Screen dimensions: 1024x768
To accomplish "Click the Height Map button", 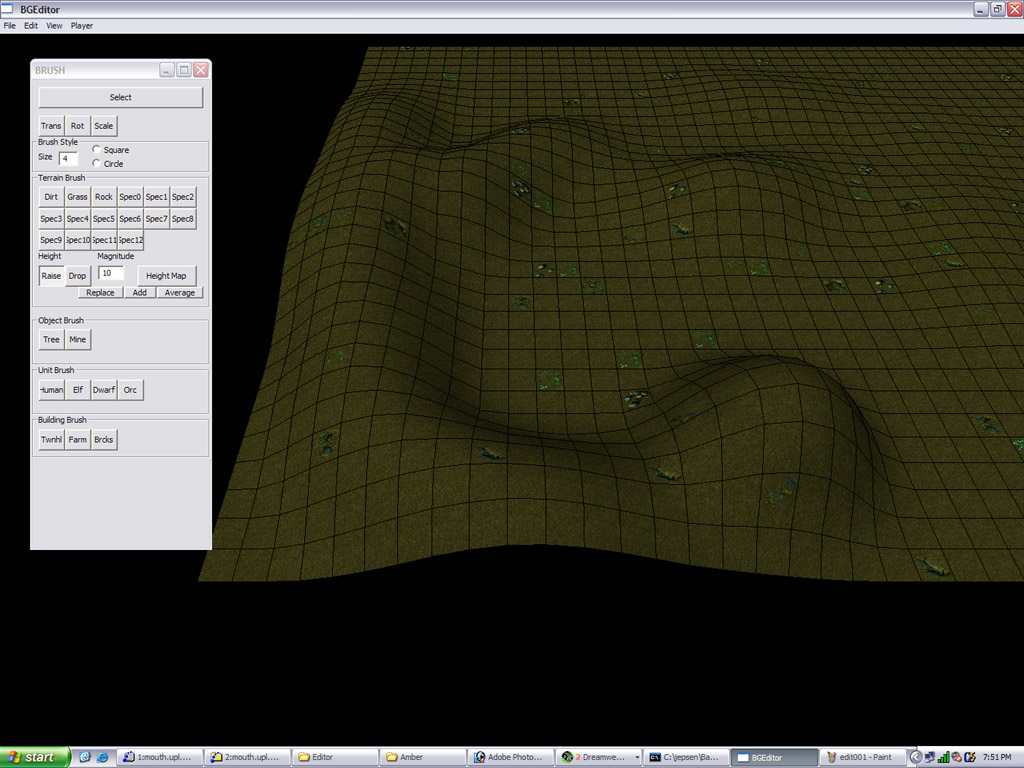I will [x=166, y=276].
